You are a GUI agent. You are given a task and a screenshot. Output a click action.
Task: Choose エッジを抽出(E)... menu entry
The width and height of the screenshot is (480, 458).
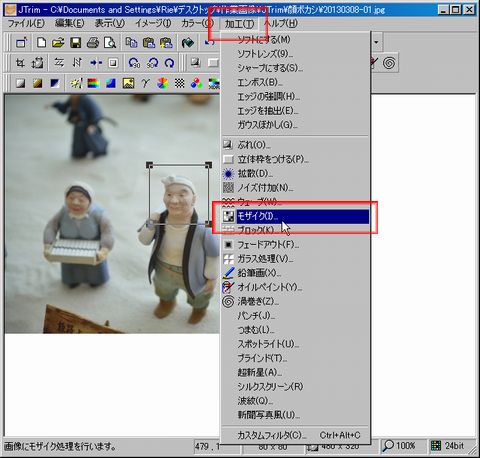point(296,111)
